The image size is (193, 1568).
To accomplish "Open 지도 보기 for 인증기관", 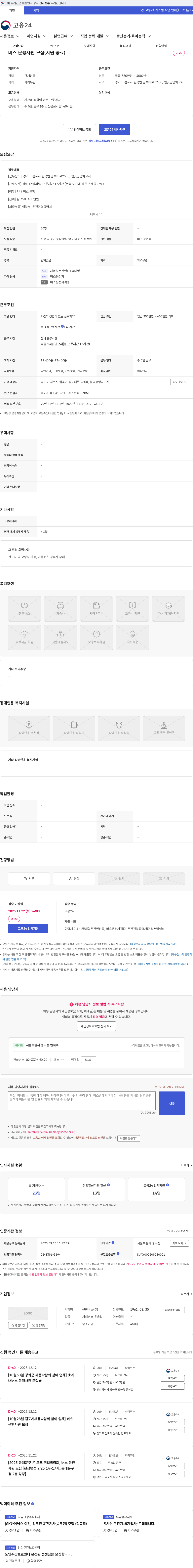I will (x=179, y=1244).
